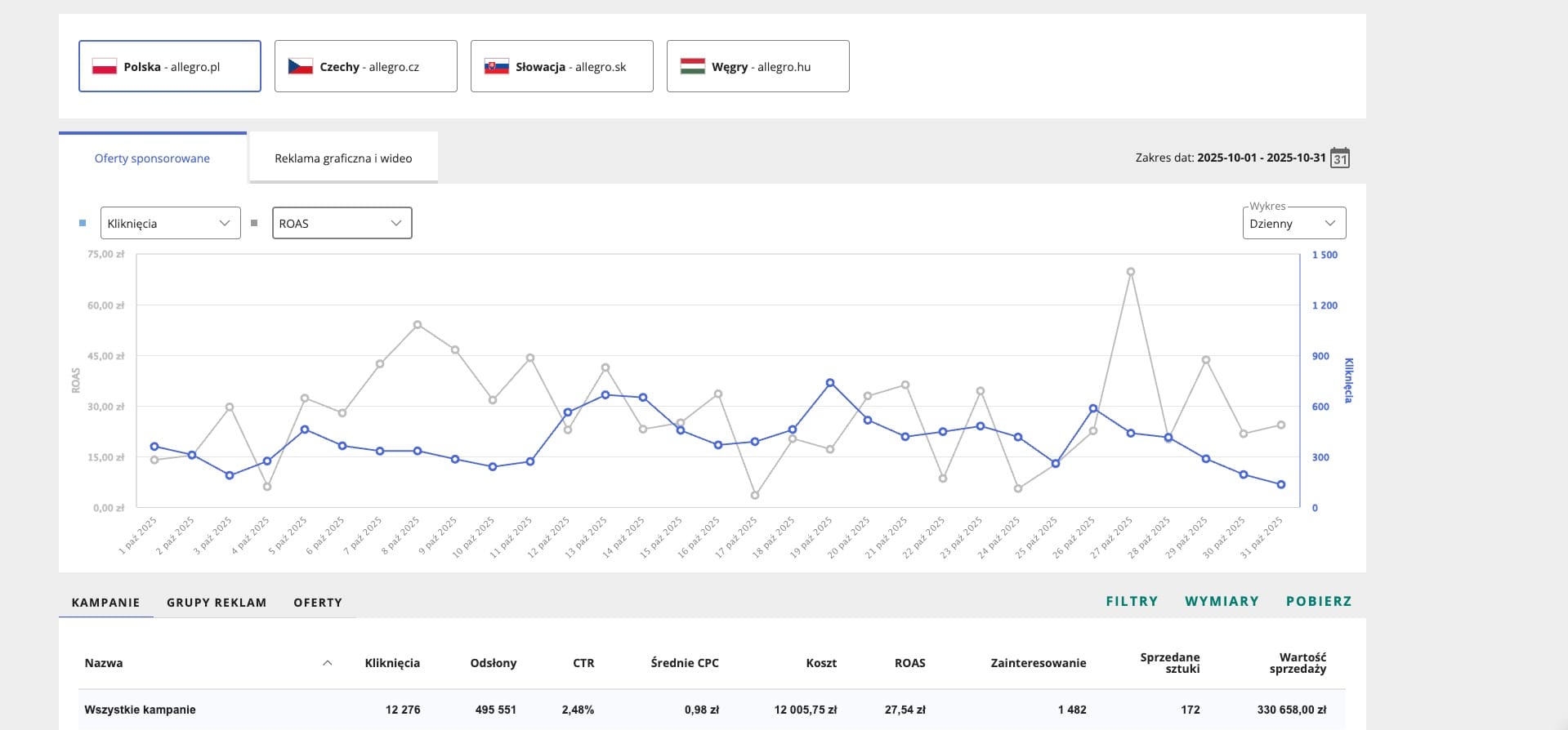This screenshot has width=1568, height=730.
Task: Switch to Reklama graficzna i wideo tab
Action: [x=343, y=158]
